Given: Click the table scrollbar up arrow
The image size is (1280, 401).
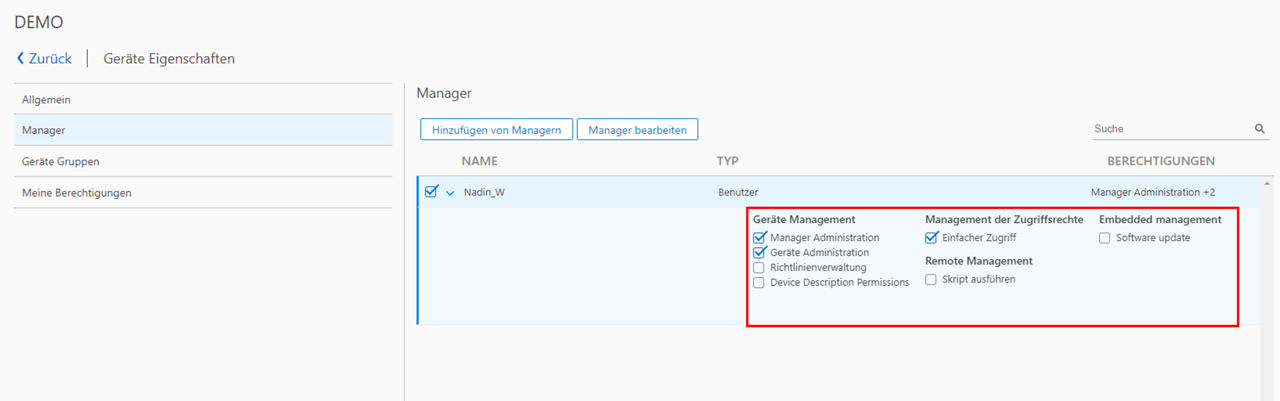Looking at the screenshot, I should point(1269,185).
